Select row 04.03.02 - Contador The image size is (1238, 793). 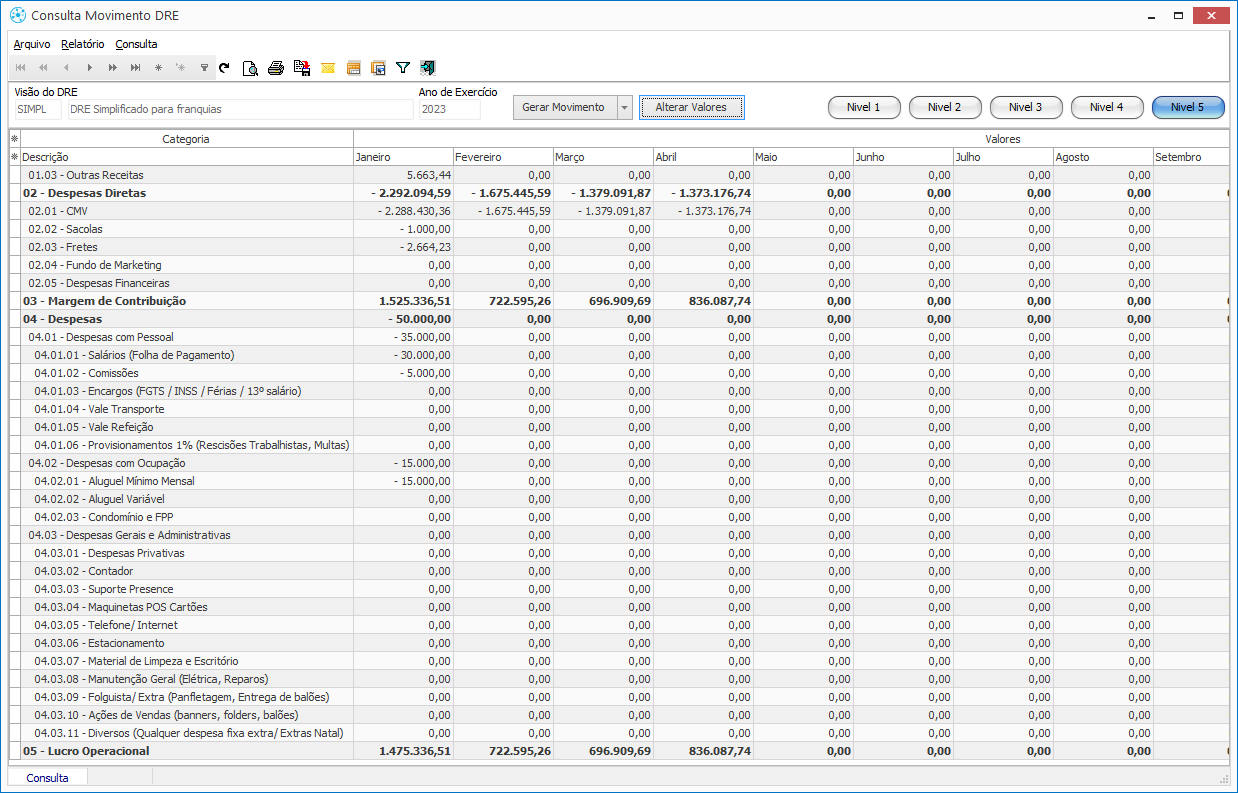pyautogui.click(x=619, y=571)
